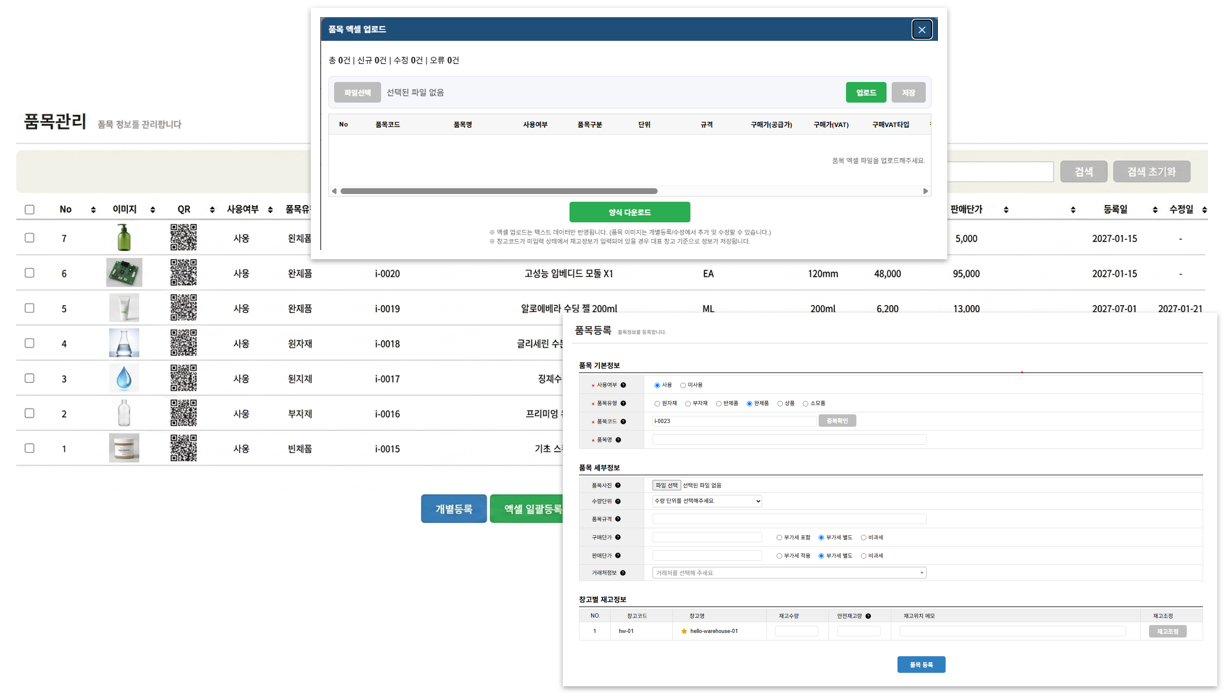1232x698 pixels.
Task: Click the star icon beside hello-warehouse-01
Action: [684, 631]
